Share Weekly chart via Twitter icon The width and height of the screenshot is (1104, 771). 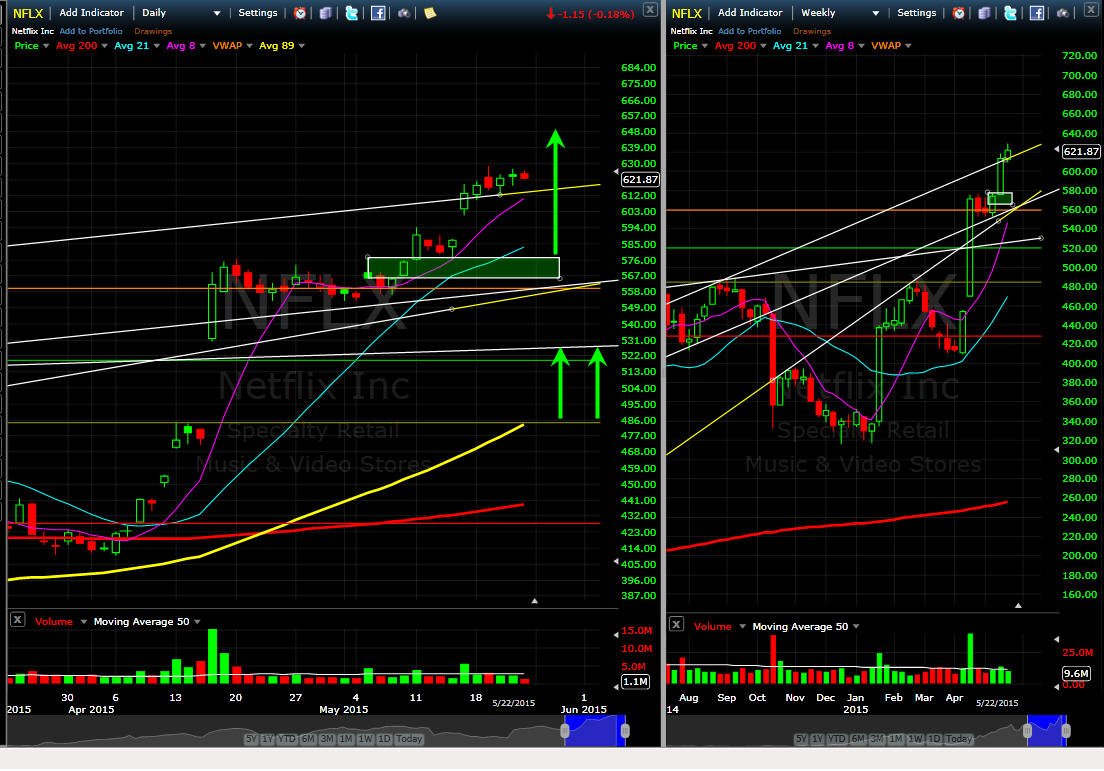(1010, 13)
